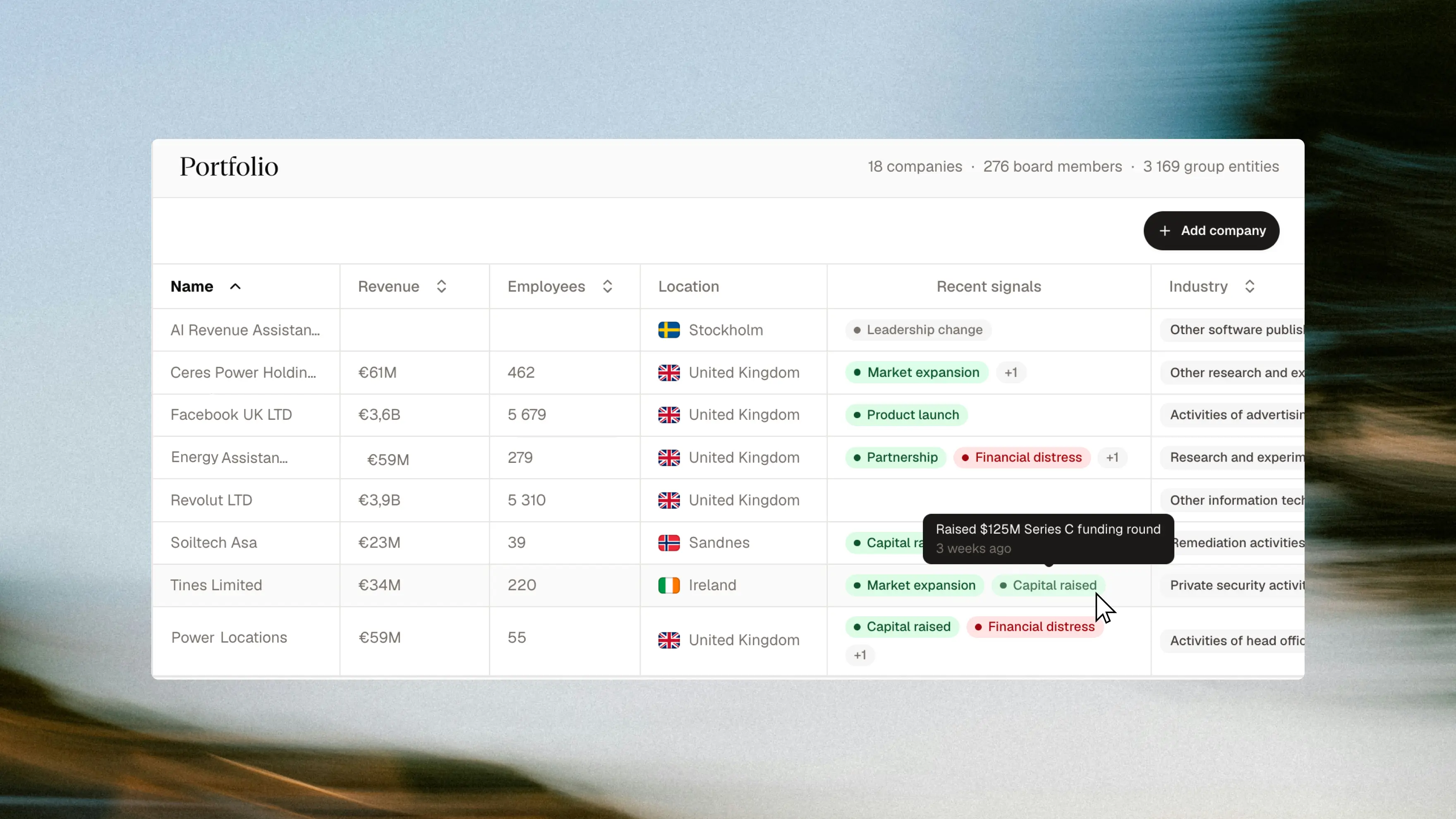This screenshot has height=819, width=1456.
Task: Click the Private security activit... industry tag
Action: [1233, 585]
